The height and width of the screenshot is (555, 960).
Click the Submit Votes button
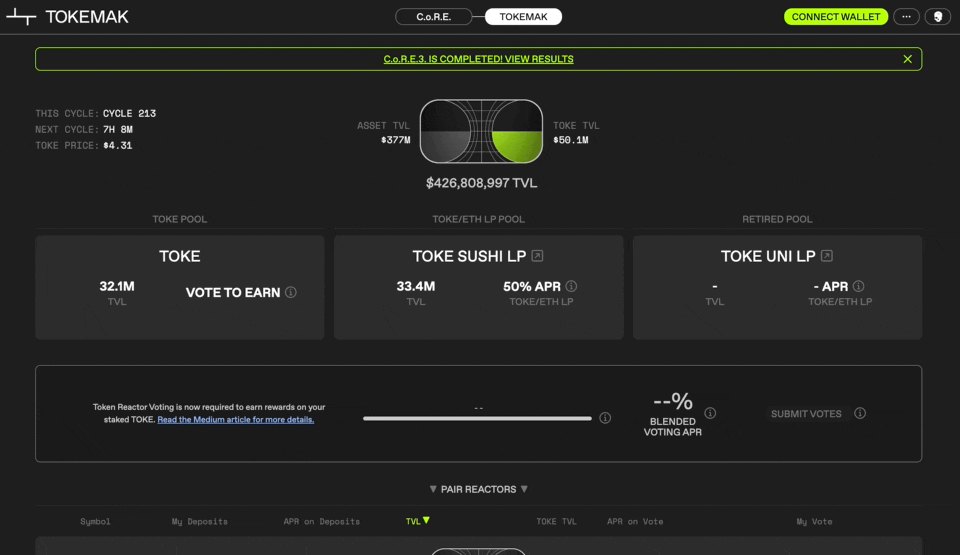[x=806, y=413]
